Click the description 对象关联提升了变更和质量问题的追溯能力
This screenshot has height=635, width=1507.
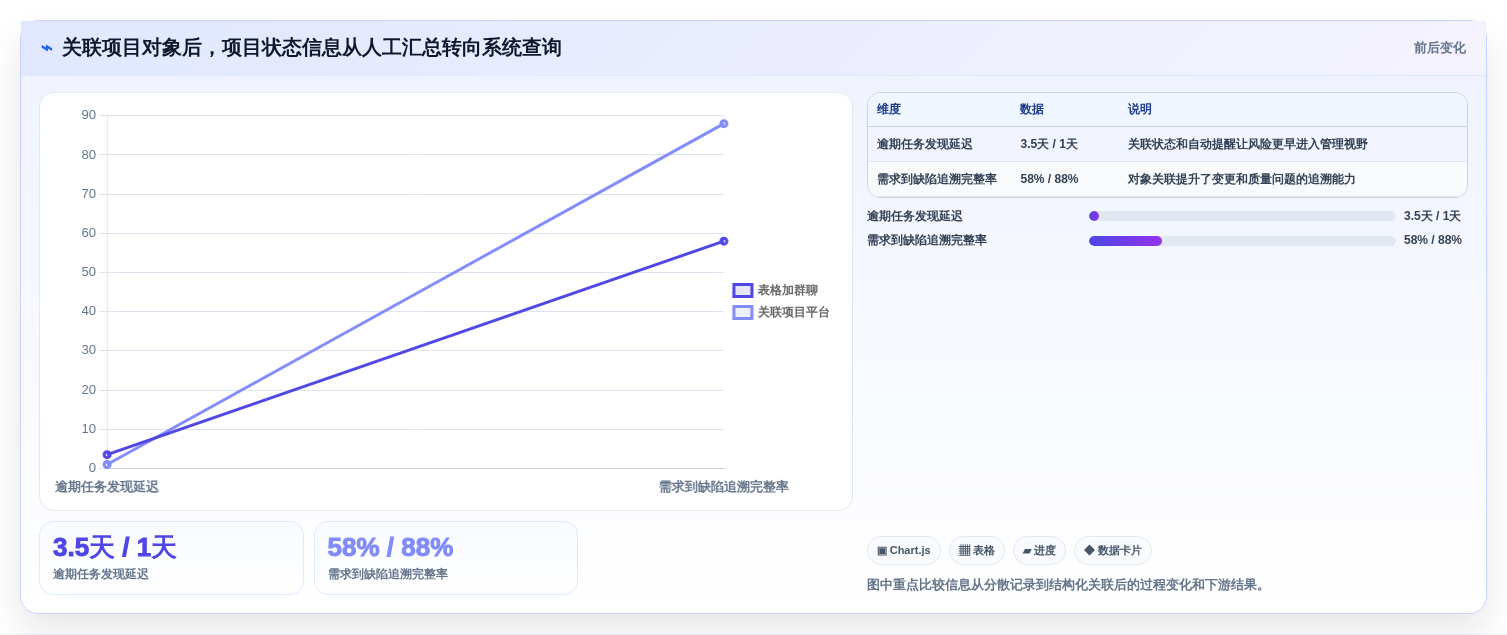[x=1242, y=180]
